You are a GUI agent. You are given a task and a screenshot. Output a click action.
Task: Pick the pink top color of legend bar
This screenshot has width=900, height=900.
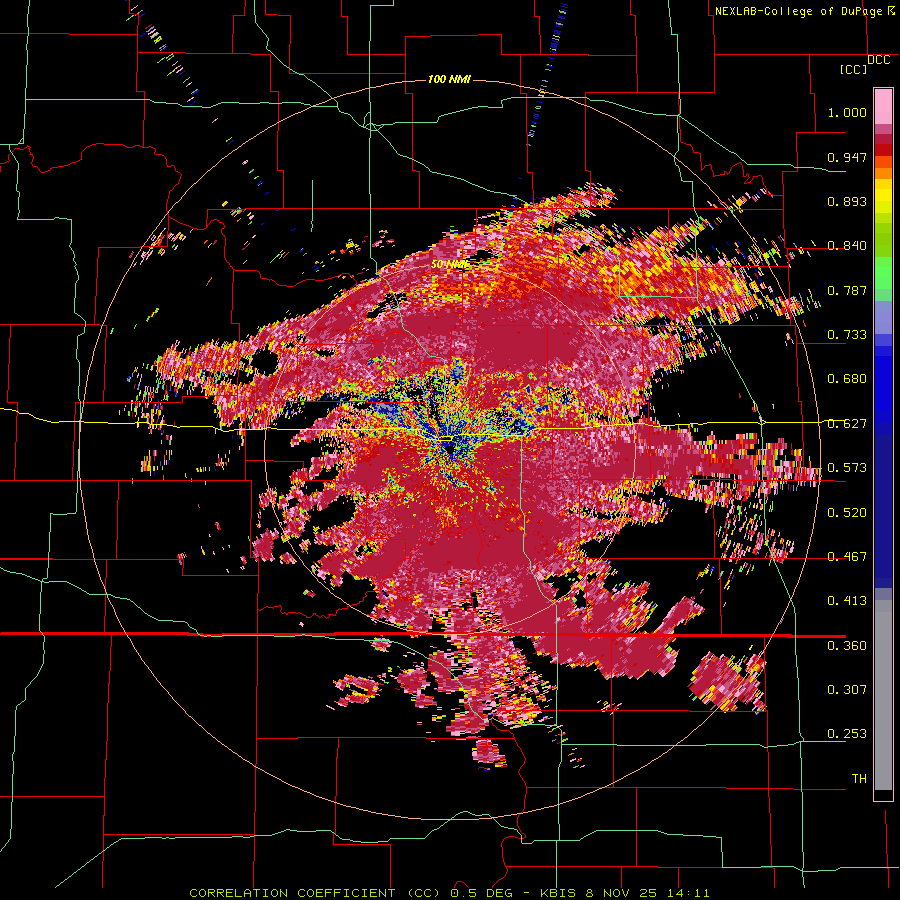point(883,107)
